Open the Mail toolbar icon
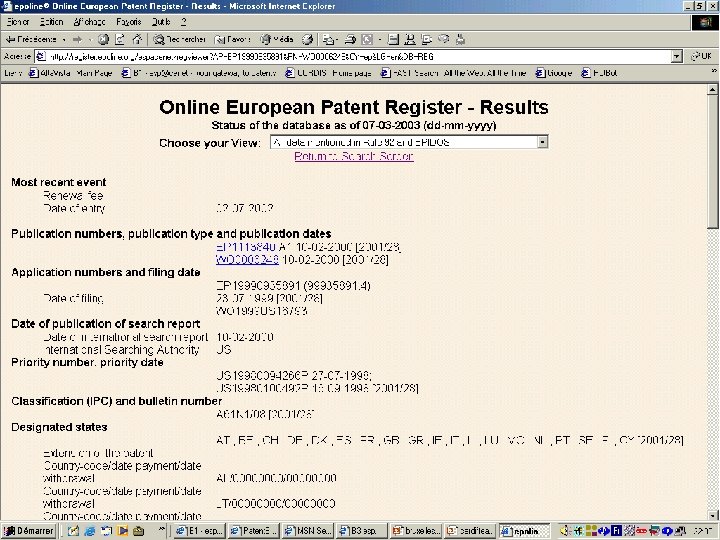This screenshot has width=720, height=540. (328, 39)
